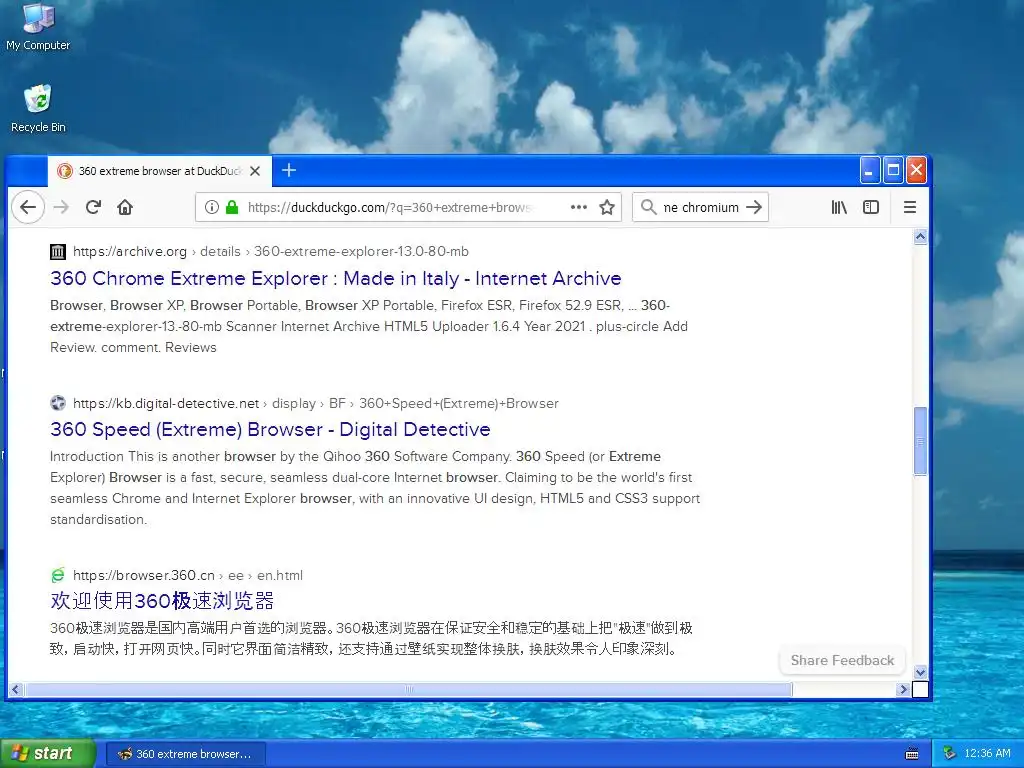Viewport: 1024px width, 768px height.
Task: Click the browser.360.cn favicon beside the result
Action: point(58,575)
